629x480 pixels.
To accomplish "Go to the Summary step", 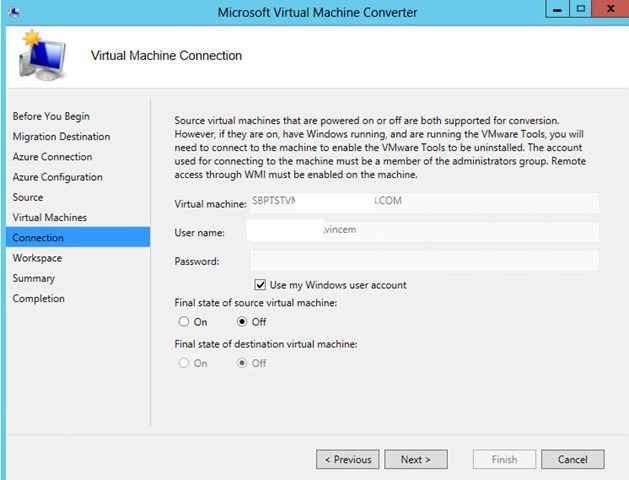I will [34, 278].
